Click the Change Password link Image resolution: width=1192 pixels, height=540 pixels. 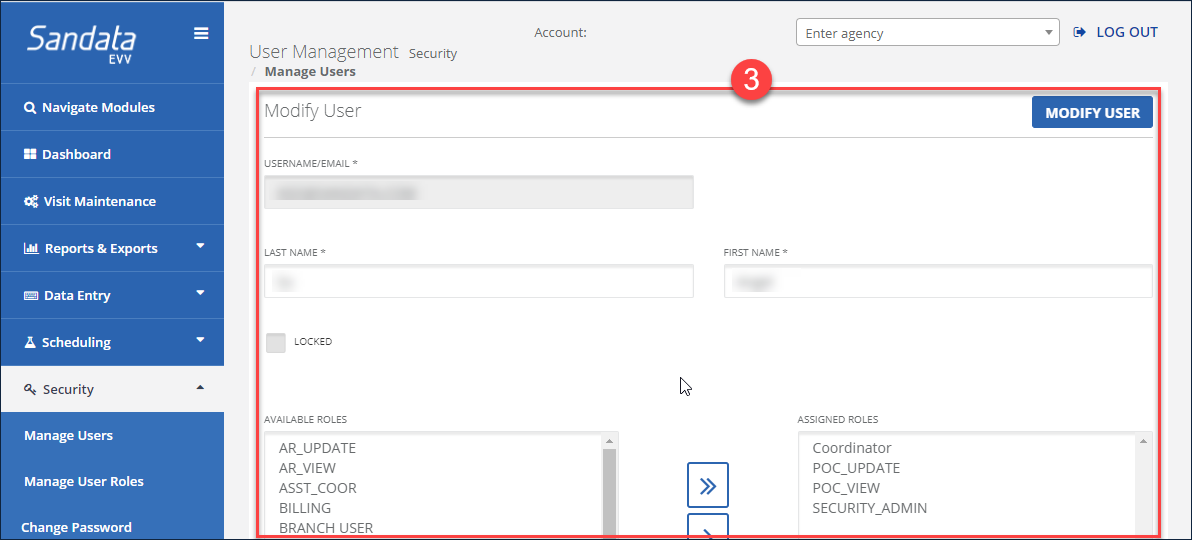click(x=76, y=527)
